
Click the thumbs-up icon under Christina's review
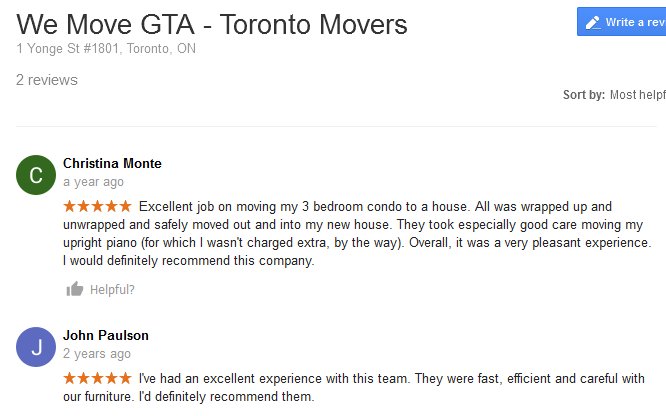pyautogui.click(x=74, y=290)
